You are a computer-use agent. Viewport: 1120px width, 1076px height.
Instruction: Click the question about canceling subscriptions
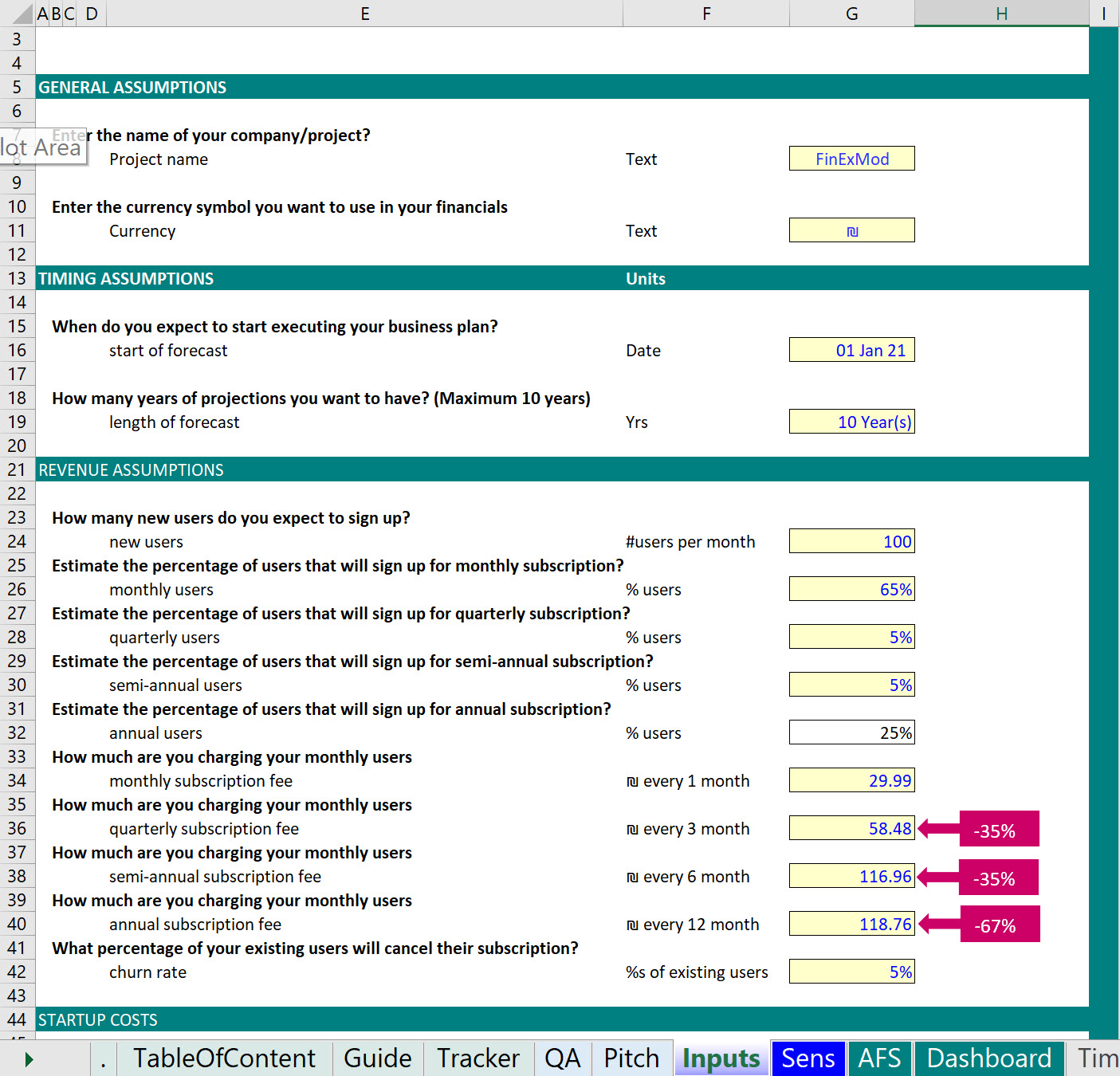click(x=315, y=948)
